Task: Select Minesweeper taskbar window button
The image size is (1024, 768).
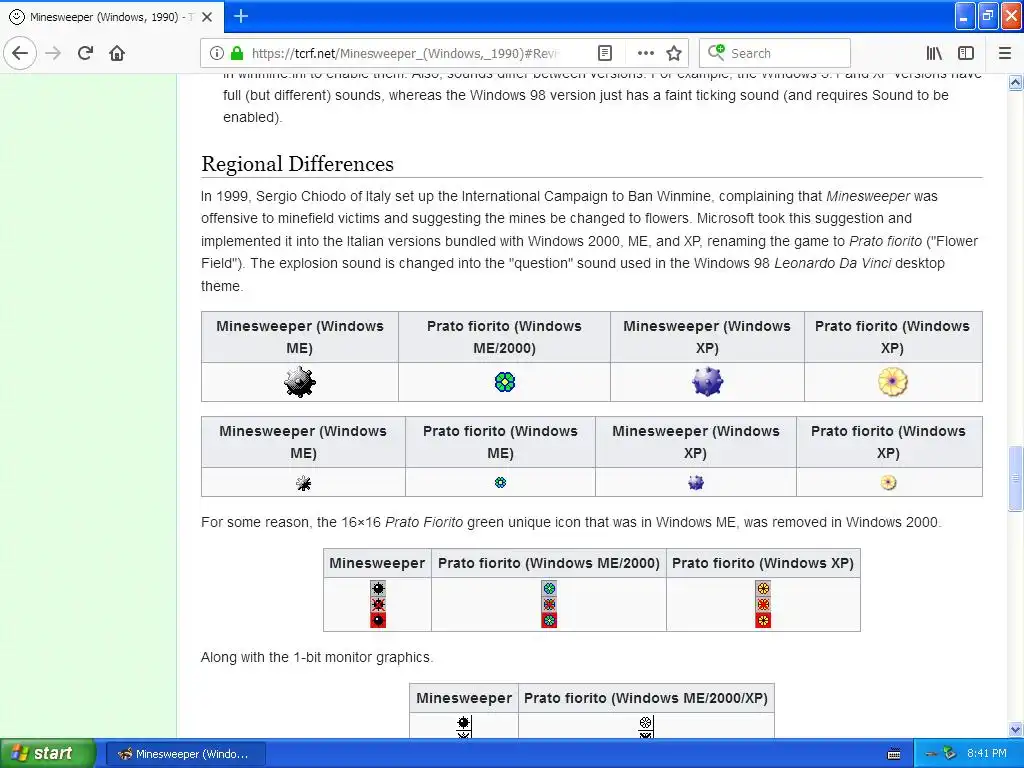Action: pyautogui.click(x=185, y=754)
